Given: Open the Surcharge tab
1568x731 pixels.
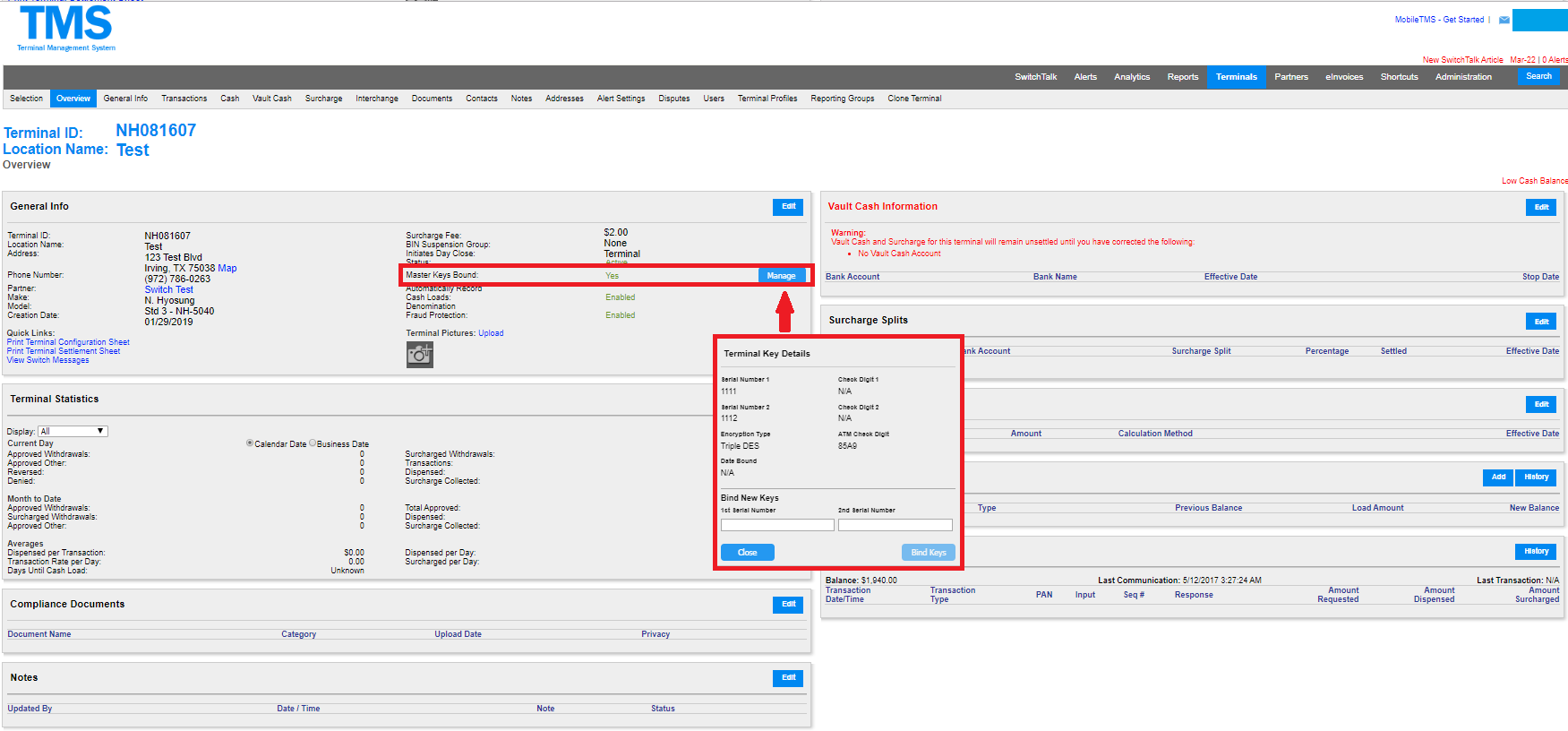Looking at the screenshot, I should [323, 99].
